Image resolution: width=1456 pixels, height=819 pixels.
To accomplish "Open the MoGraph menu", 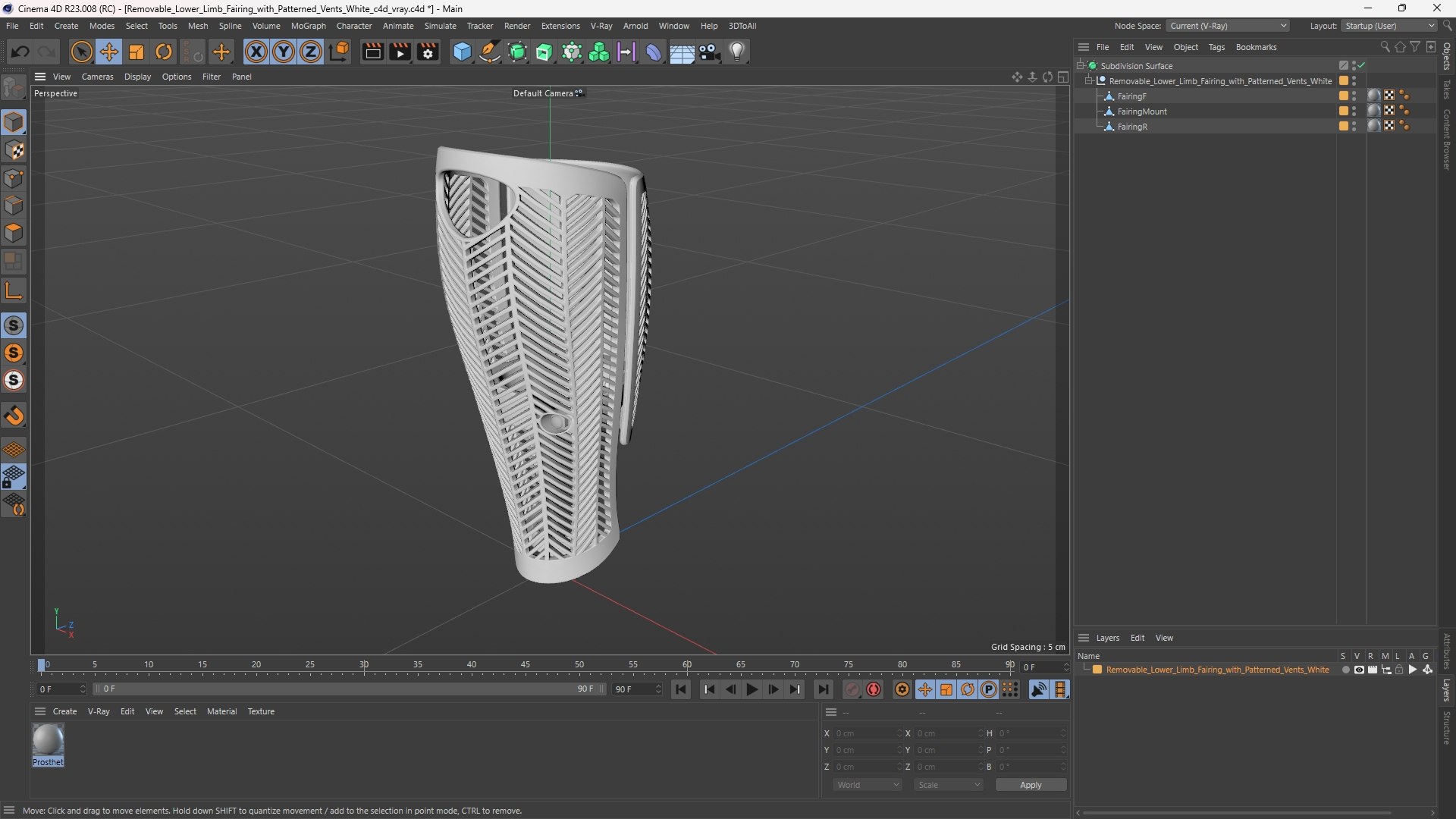I will click(308, 26).
